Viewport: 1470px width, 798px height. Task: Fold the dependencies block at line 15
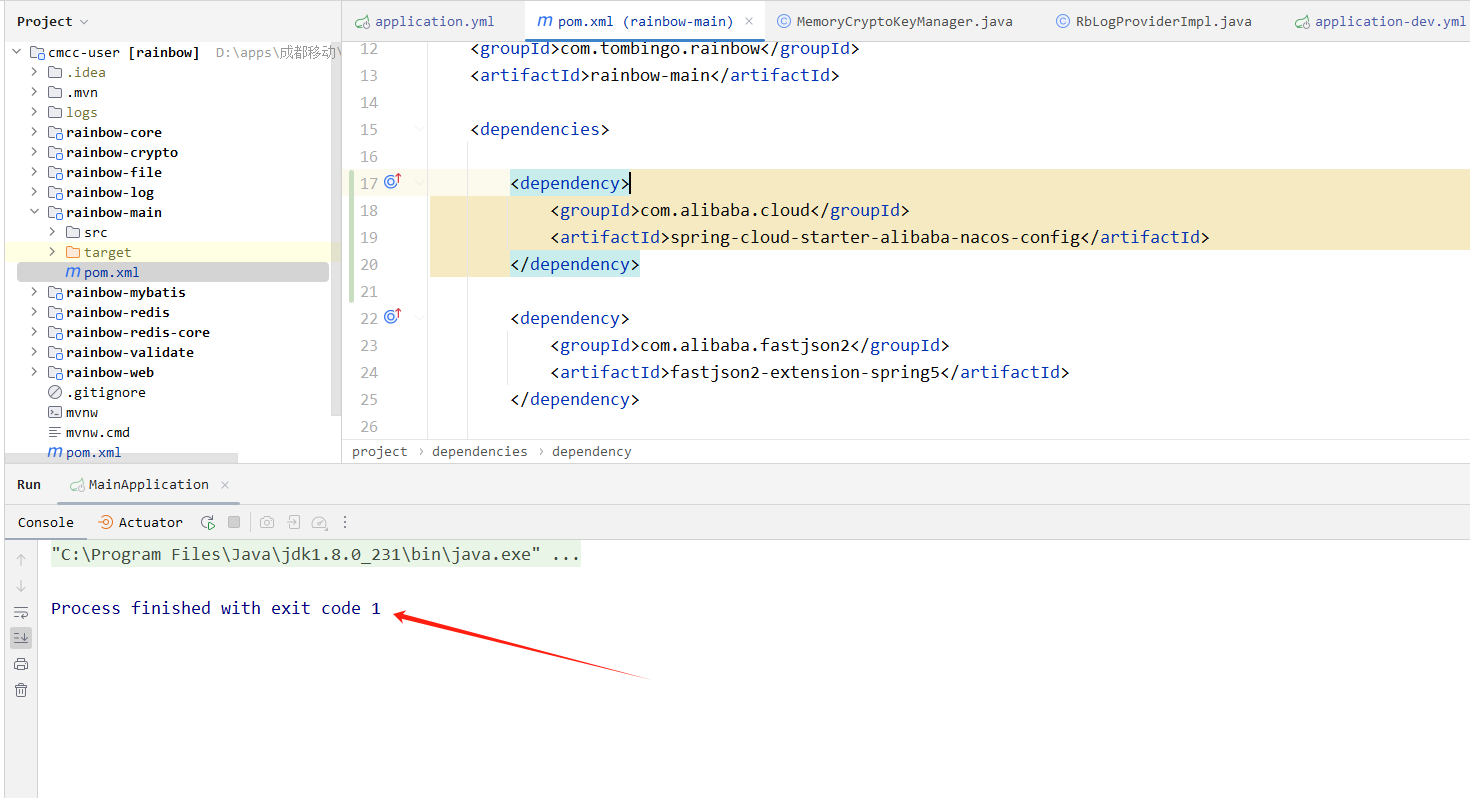coord(419,129)
